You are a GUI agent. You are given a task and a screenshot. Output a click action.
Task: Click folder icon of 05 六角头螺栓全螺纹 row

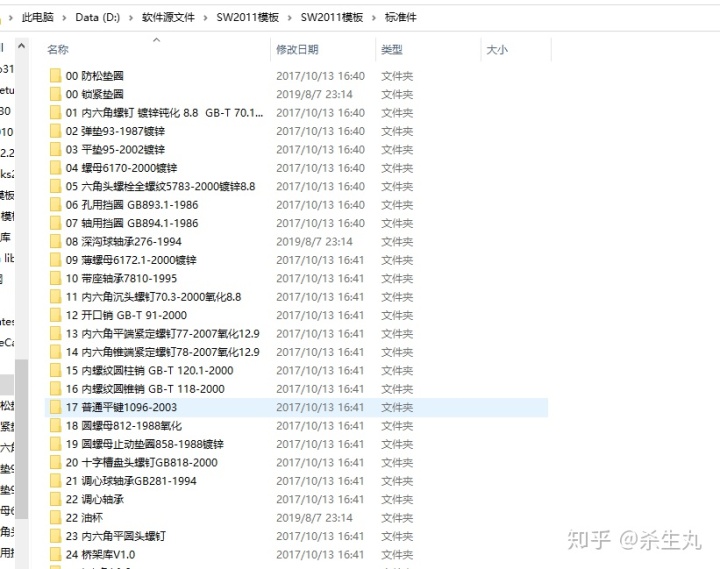click(x=55, y=186)
